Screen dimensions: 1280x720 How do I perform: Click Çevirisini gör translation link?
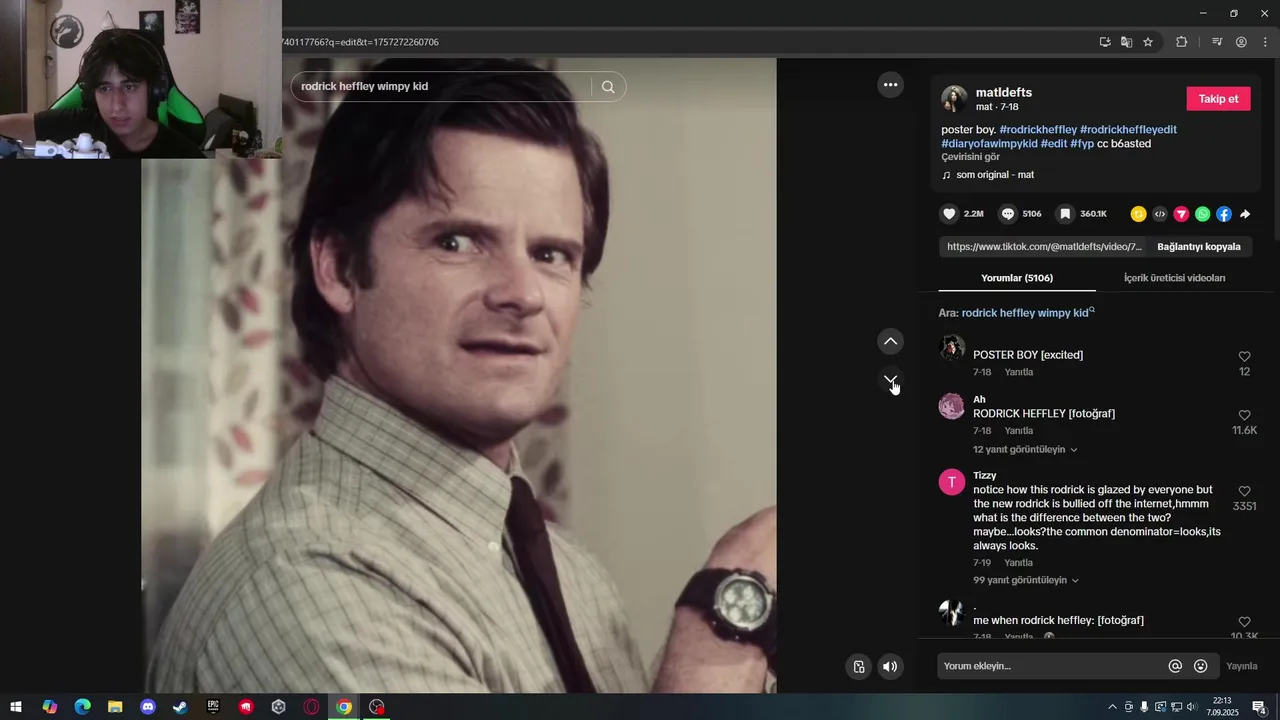[x=970, y=157]
